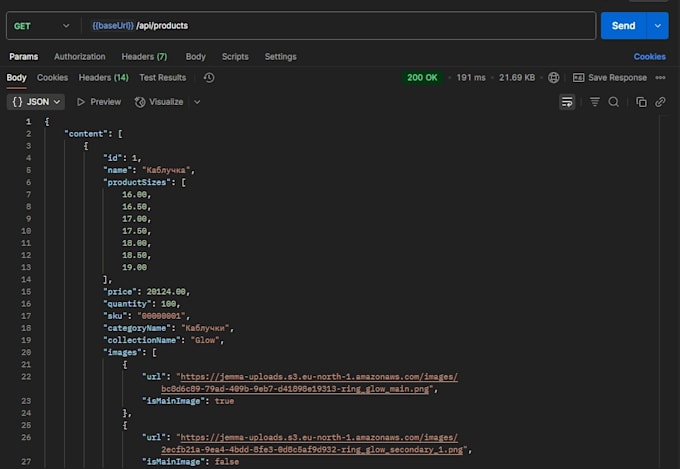Click the "id" key on line 4
Viewport: 680px width, 469px height.
112,158
